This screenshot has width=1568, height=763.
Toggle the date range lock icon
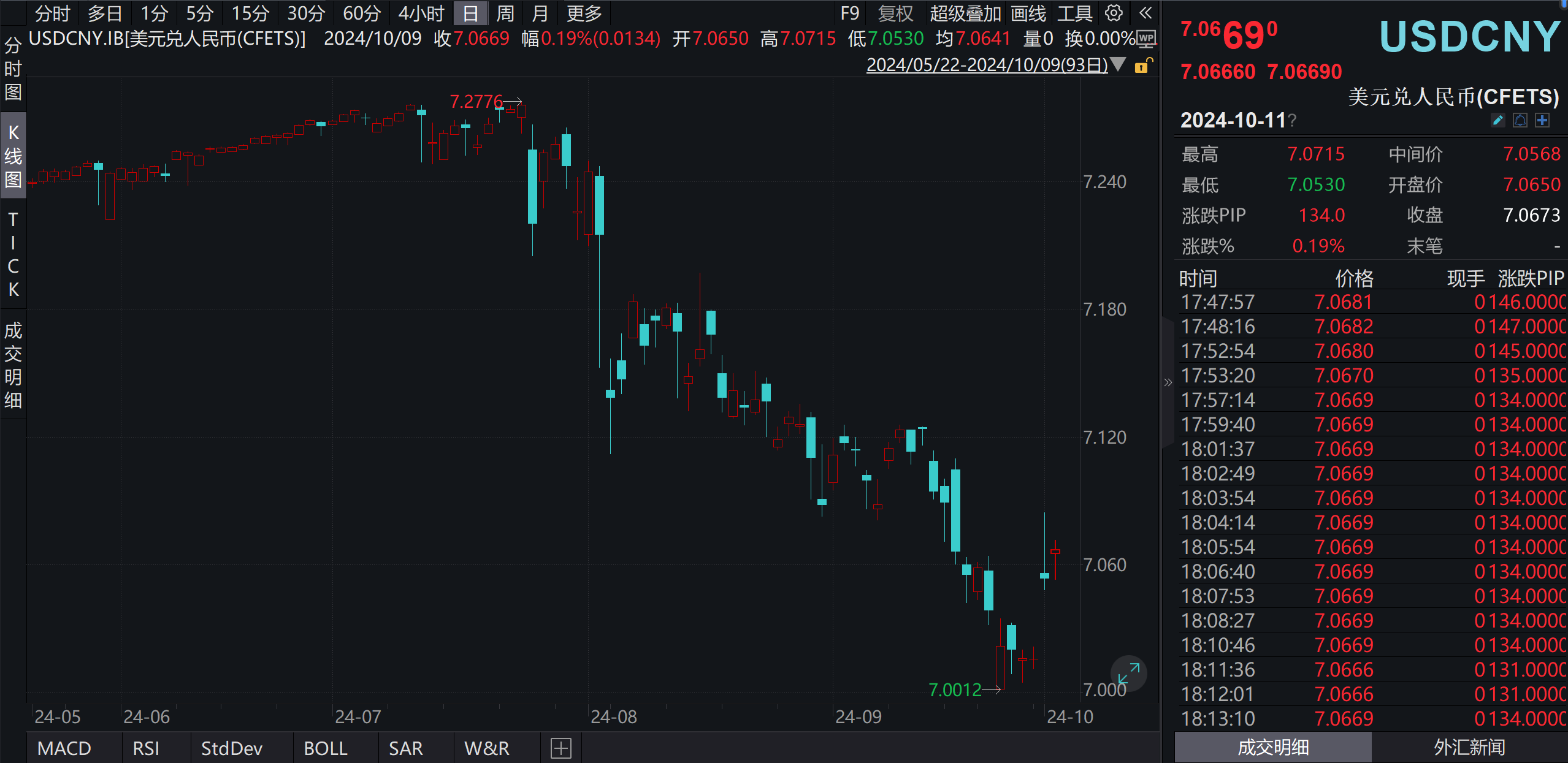[1142, 66]
